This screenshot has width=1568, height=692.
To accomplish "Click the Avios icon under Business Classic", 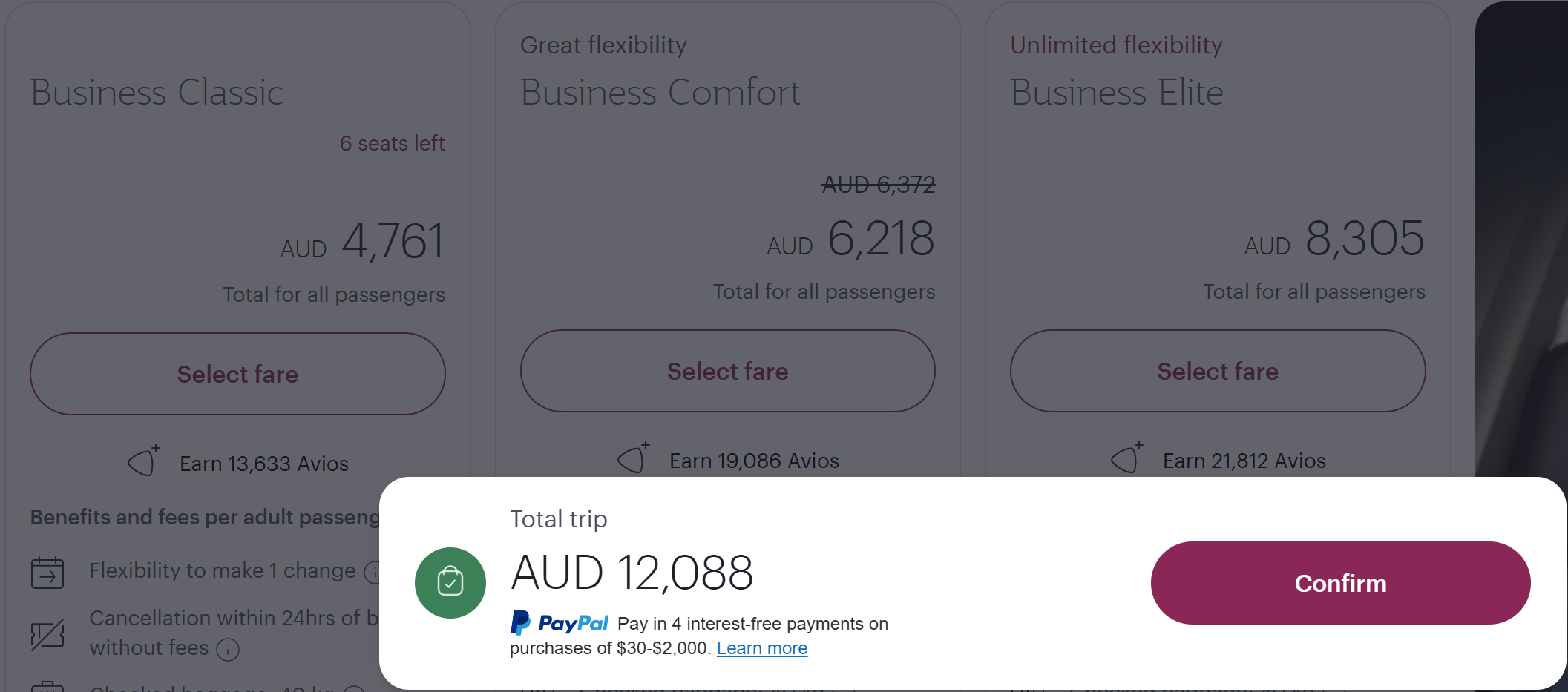I will 144,461.
